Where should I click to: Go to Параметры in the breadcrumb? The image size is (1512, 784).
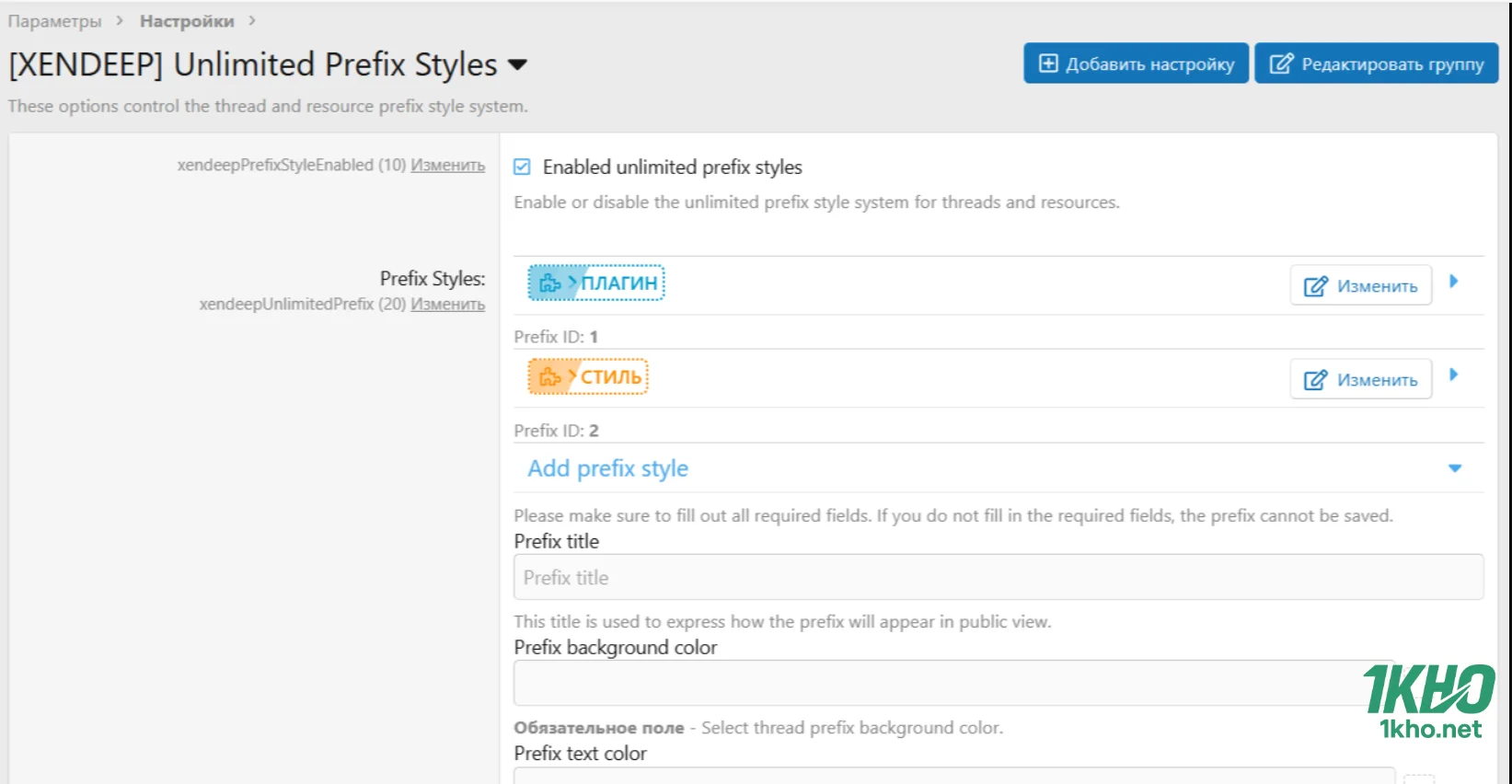[55, 20]
